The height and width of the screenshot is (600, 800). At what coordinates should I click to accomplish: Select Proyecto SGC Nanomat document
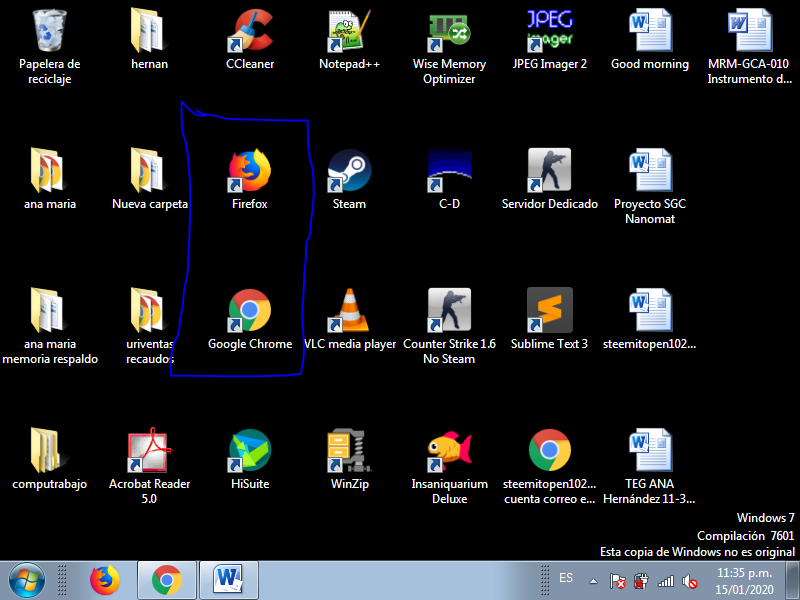(x=649, y=171)
